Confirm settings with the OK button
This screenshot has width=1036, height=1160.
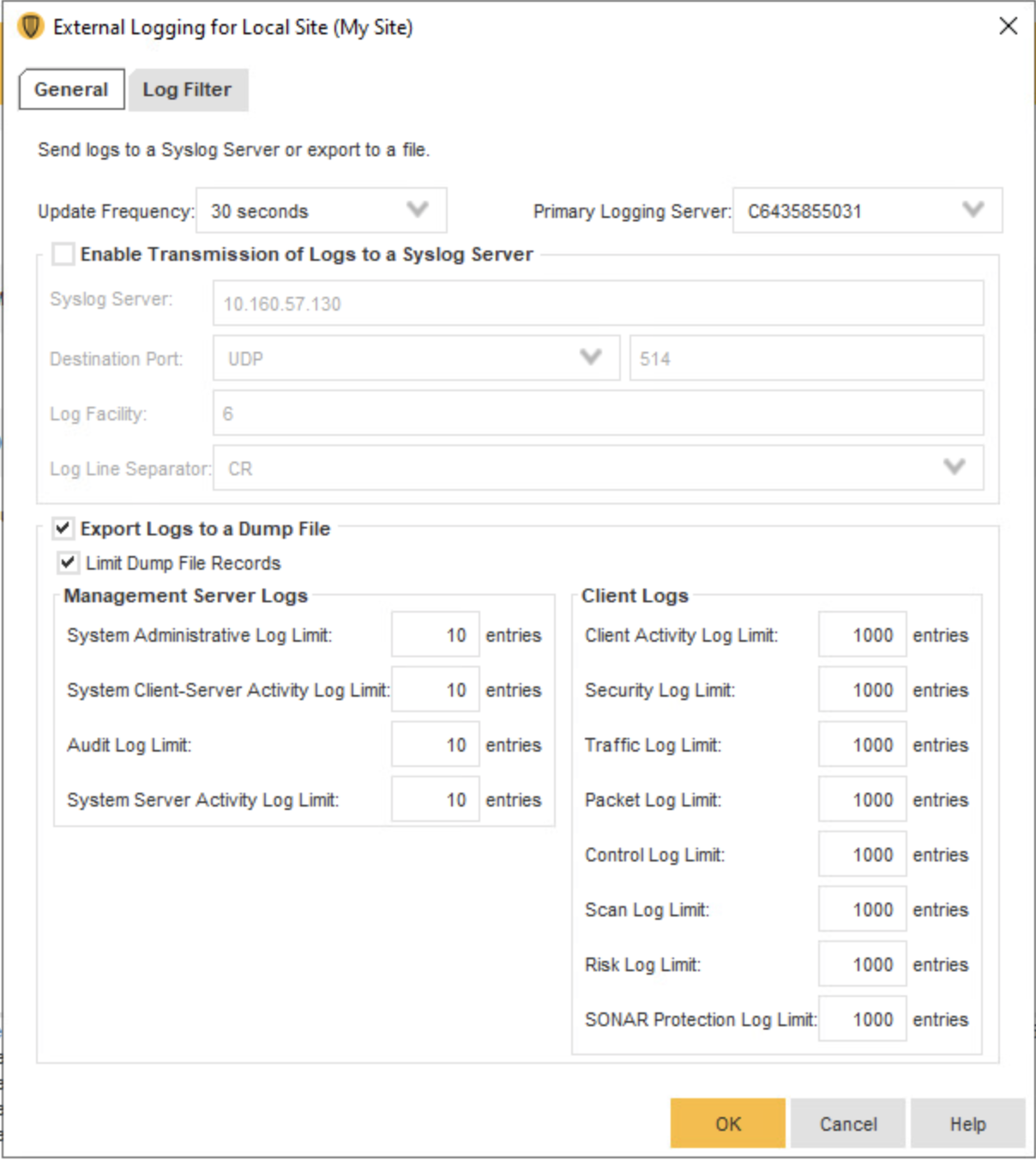[x=727, y=1123]
